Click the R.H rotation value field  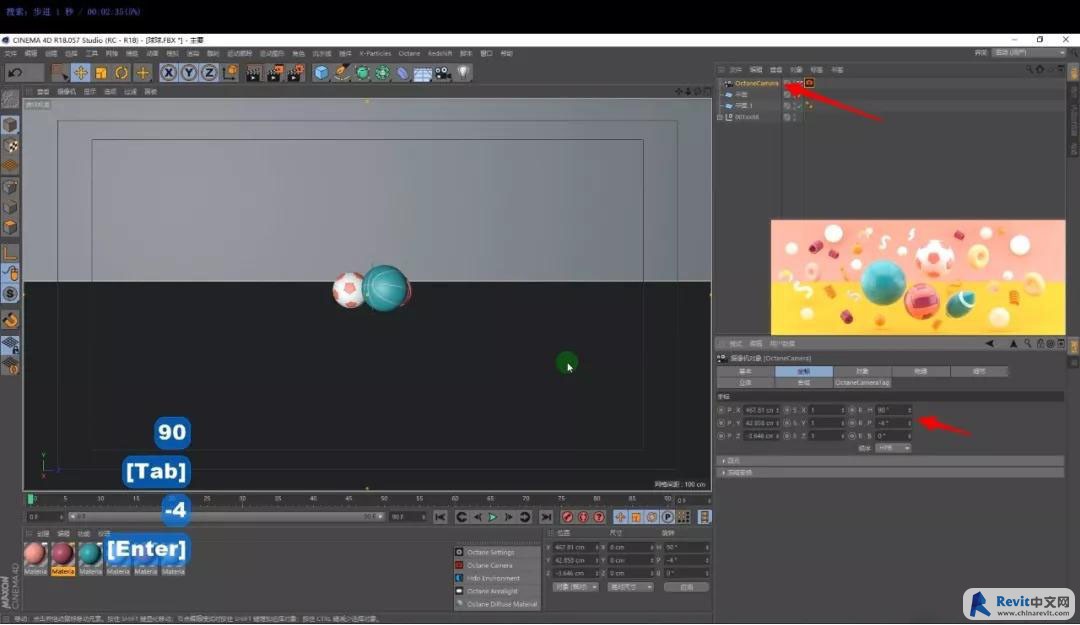point(893,410)
